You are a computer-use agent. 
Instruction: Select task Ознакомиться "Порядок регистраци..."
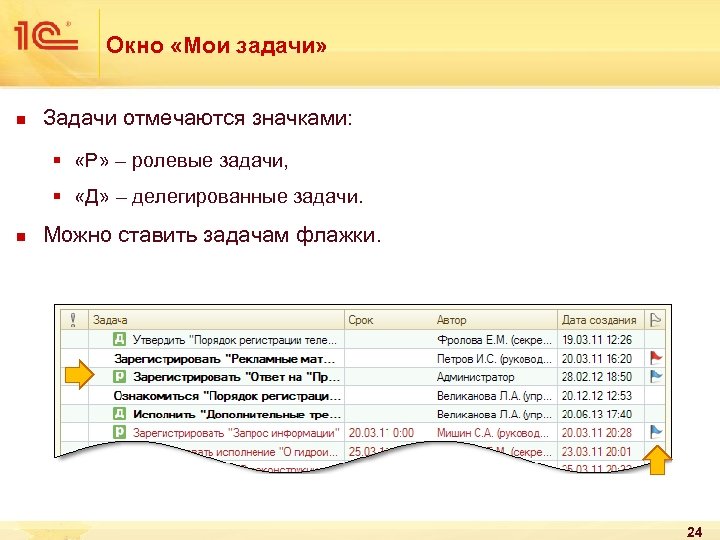(x=227, y=396)
